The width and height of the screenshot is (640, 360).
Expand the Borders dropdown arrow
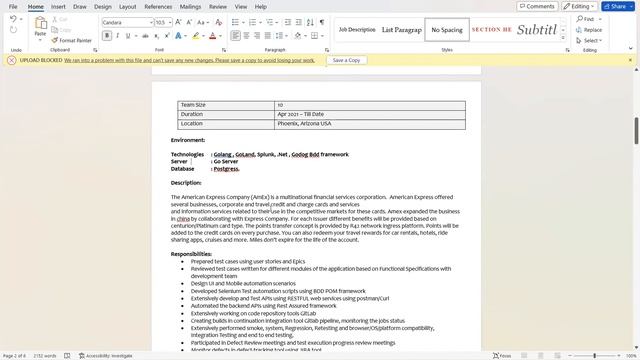click(322, 36)
